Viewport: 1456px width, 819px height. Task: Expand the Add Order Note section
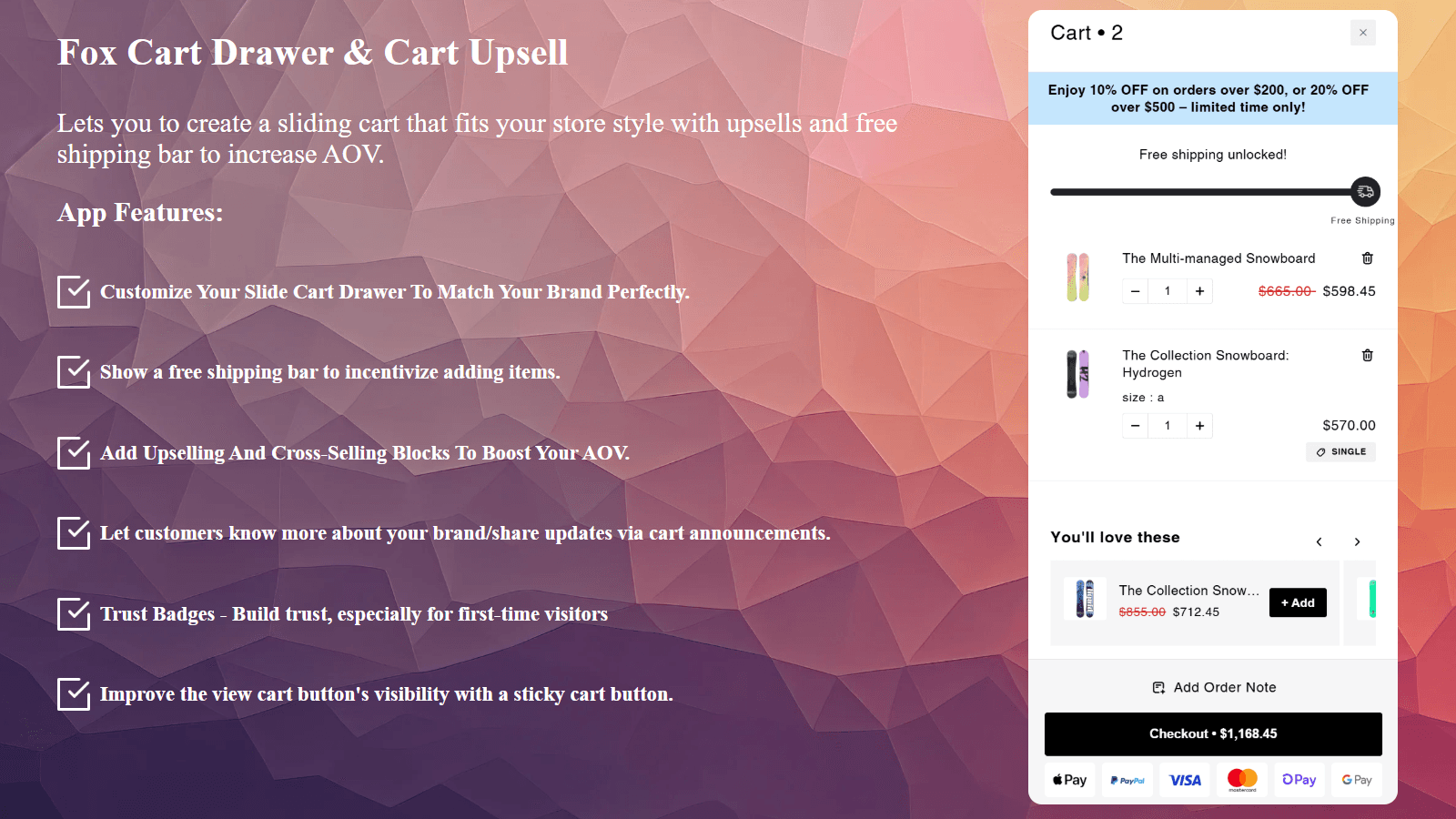pyautogui.click(x=1214, y=687)
